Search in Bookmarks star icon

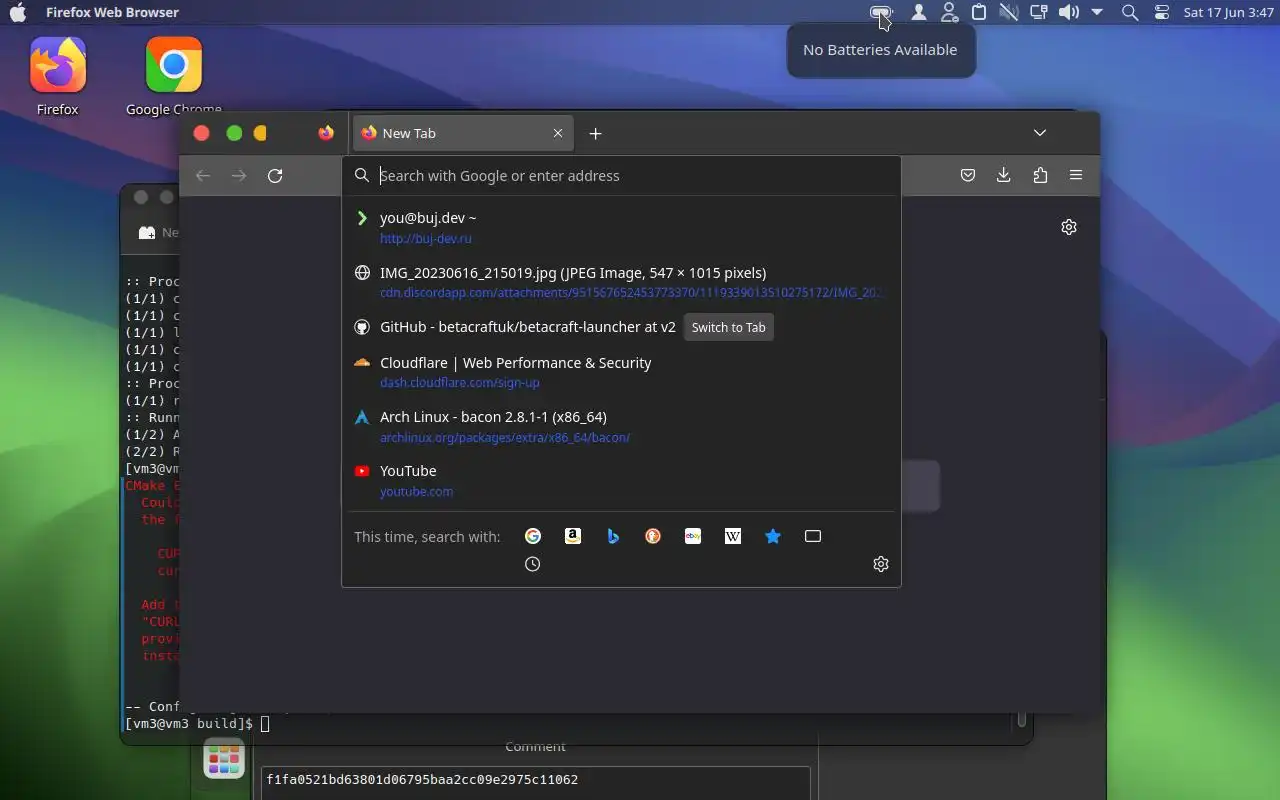(773, 536)
